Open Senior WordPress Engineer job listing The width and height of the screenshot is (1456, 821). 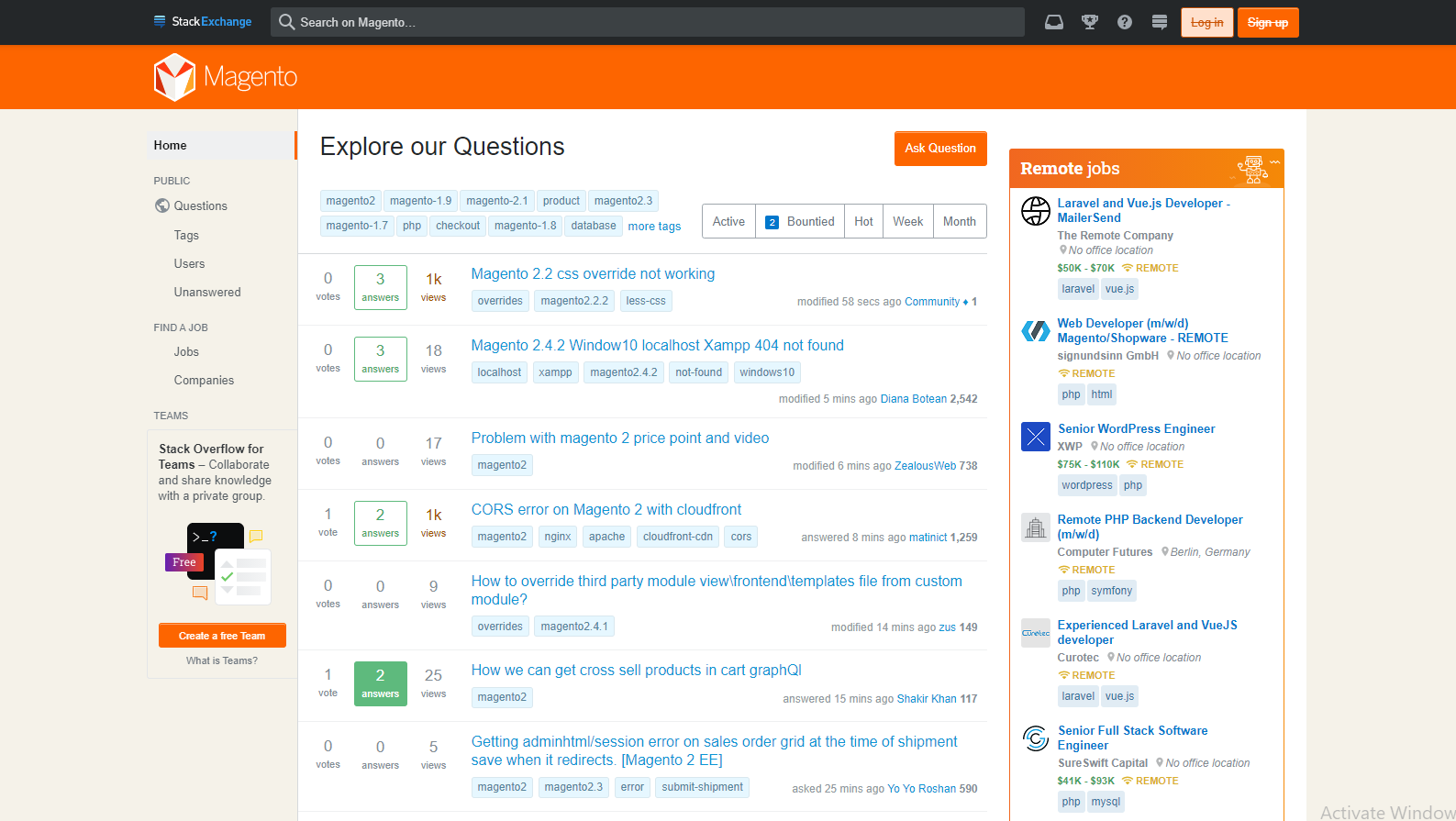pyautogui.click(x=1136, y=429)
